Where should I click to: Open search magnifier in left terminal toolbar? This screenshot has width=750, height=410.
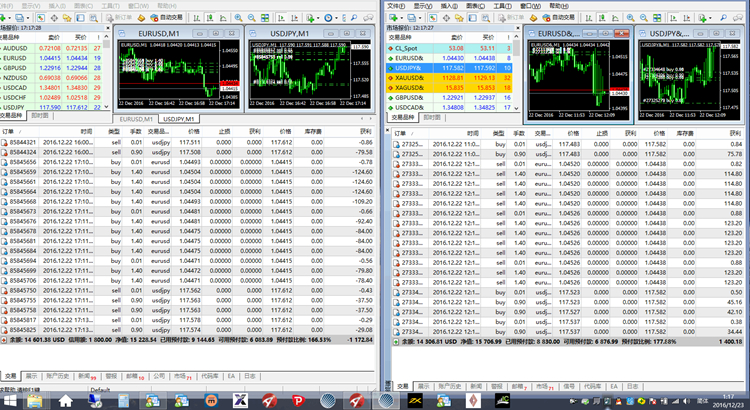click(x=354, y=18)
